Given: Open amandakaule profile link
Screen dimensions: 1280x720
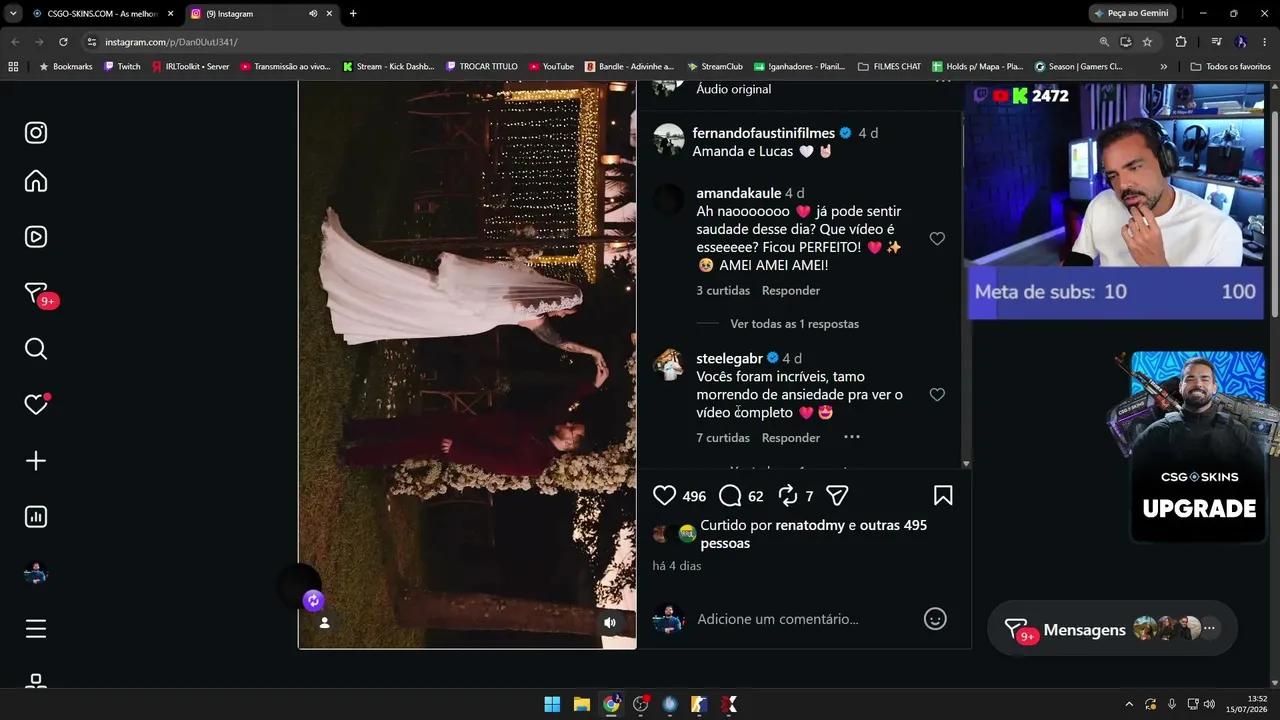Looking at the screenshot, I should (739, 193).
